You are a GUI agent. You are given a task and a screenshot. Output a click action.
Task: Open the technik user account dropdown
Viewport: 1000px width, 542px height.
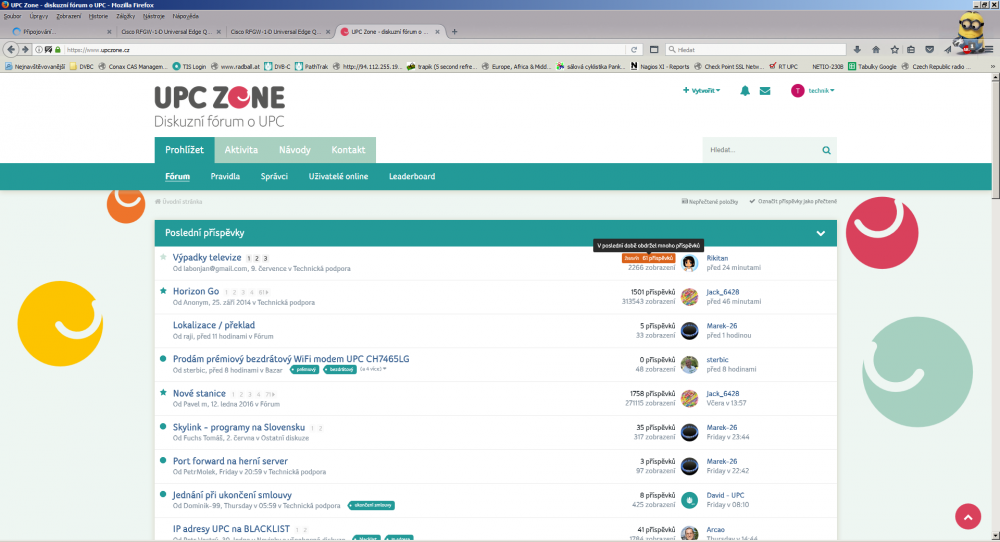tap(812, 91)
